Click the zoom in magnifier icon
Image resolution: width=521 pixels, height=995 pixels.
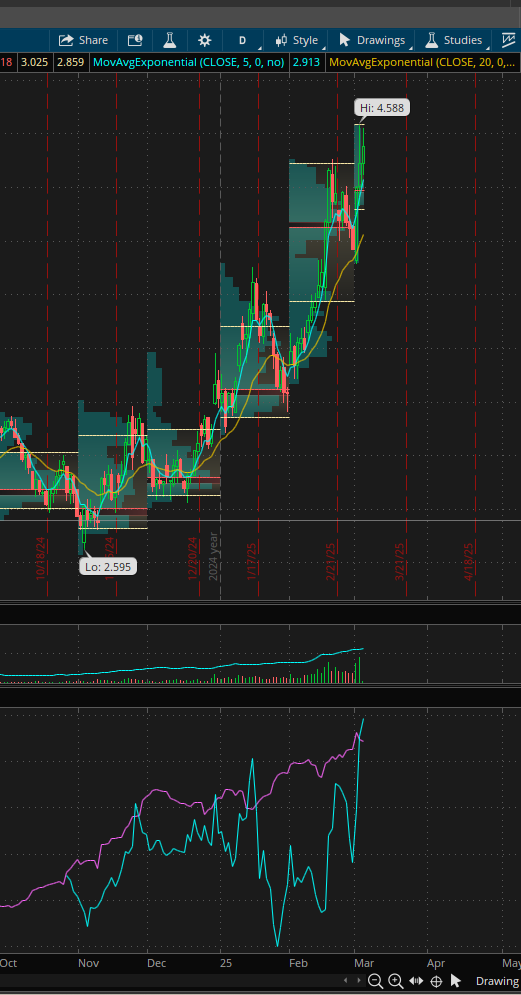tap(395, 981)
